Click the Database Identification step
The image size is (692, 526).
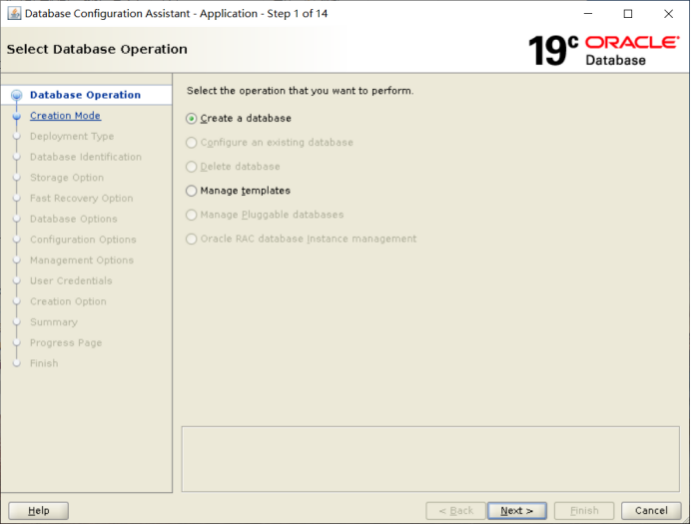click(86, 157)
